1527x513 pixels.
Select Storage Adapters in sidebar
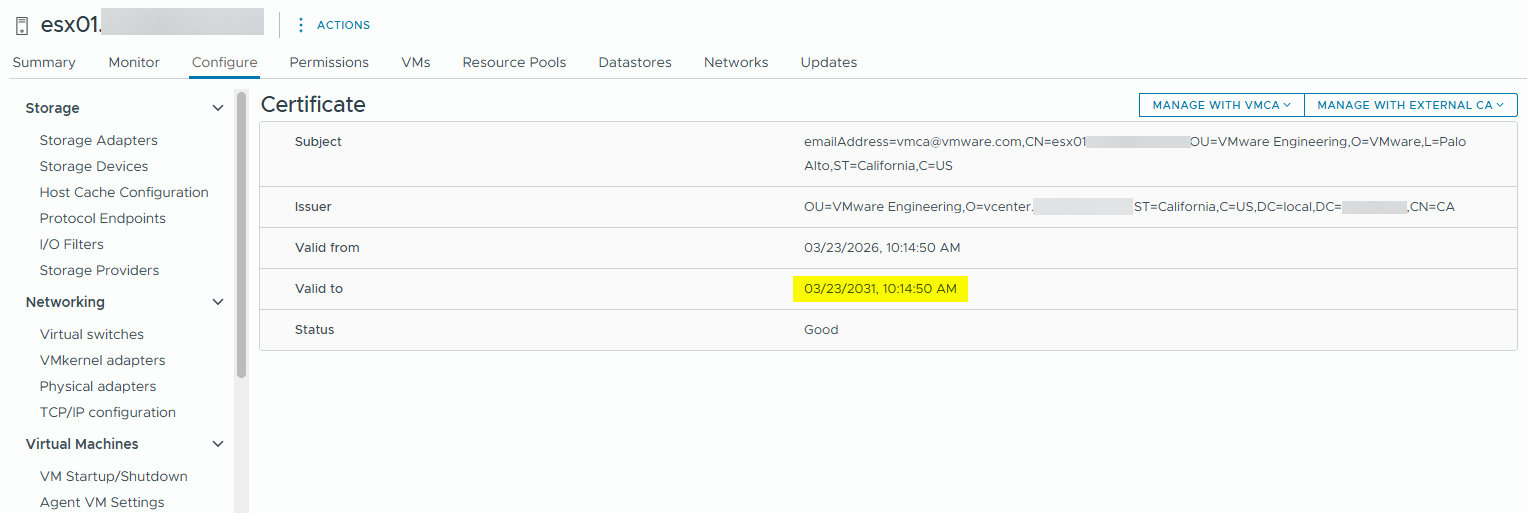(98, 140)
